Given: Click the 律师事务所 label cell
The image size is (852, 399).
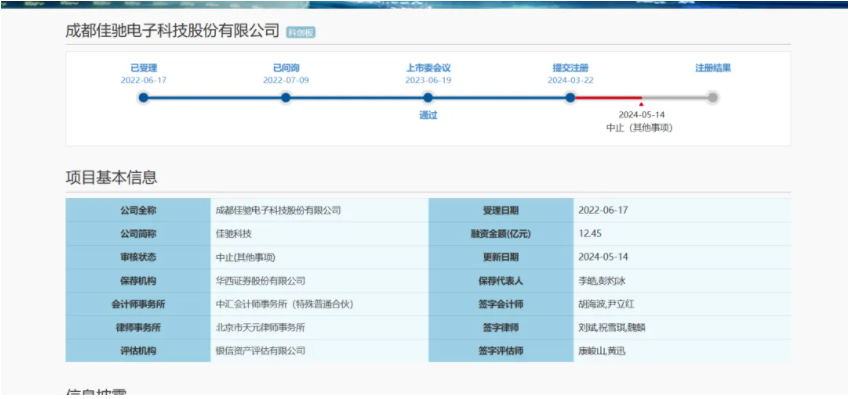Looking at the screenshot, I should point(138,328).
